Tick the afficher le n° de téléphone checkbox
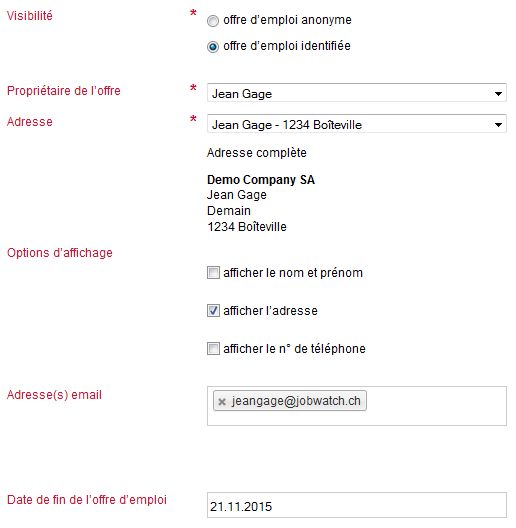 click(x=213, y=349)
